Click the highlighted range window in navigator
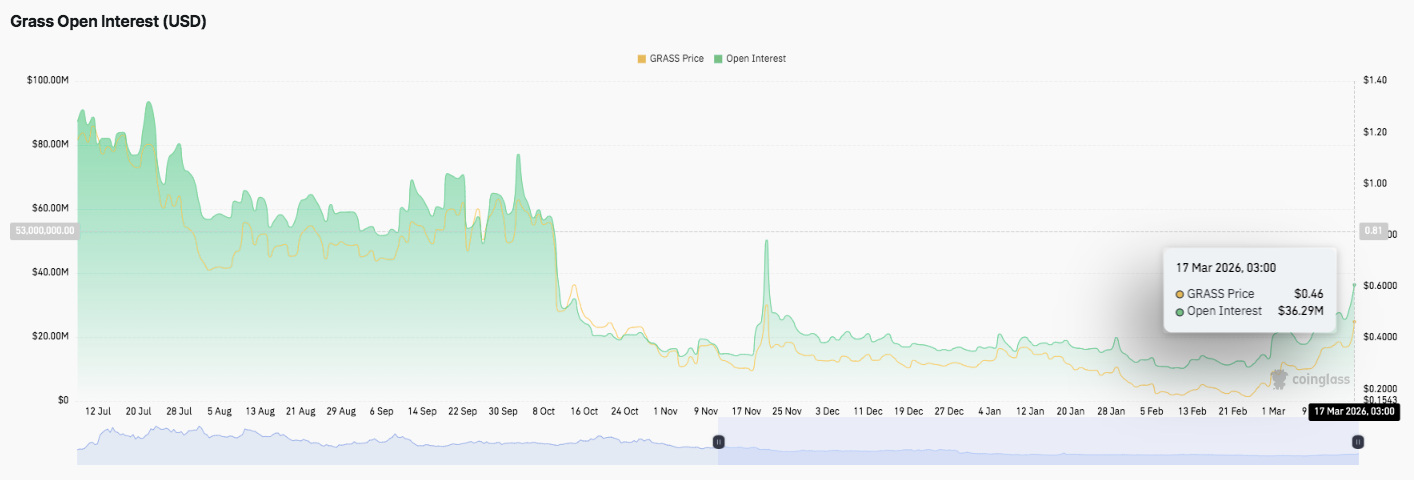This screenshot has width=1414, height=480. pos(1037,441)
